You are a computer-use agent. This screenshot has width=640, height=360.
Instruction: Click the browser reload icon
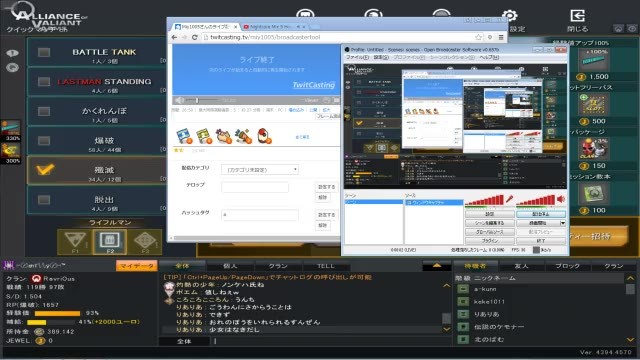click(x=195, y=37)
